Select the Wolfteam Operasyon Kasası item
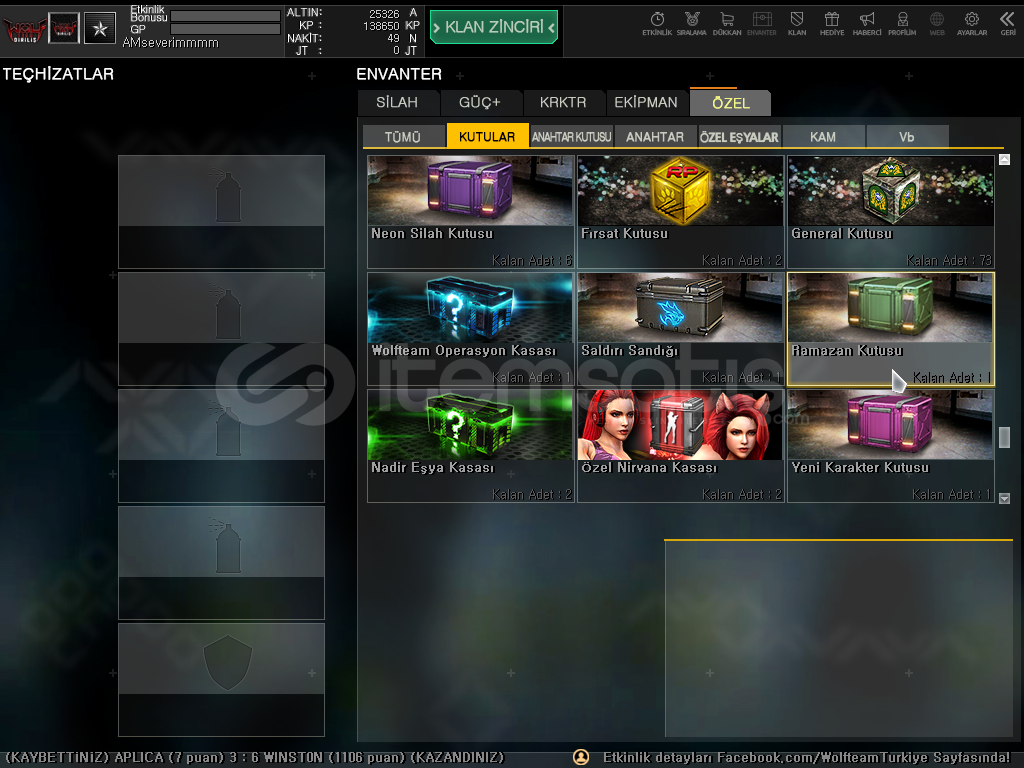Image resolution: width=1024 pixels, height=768 pixels. point(470,328)
